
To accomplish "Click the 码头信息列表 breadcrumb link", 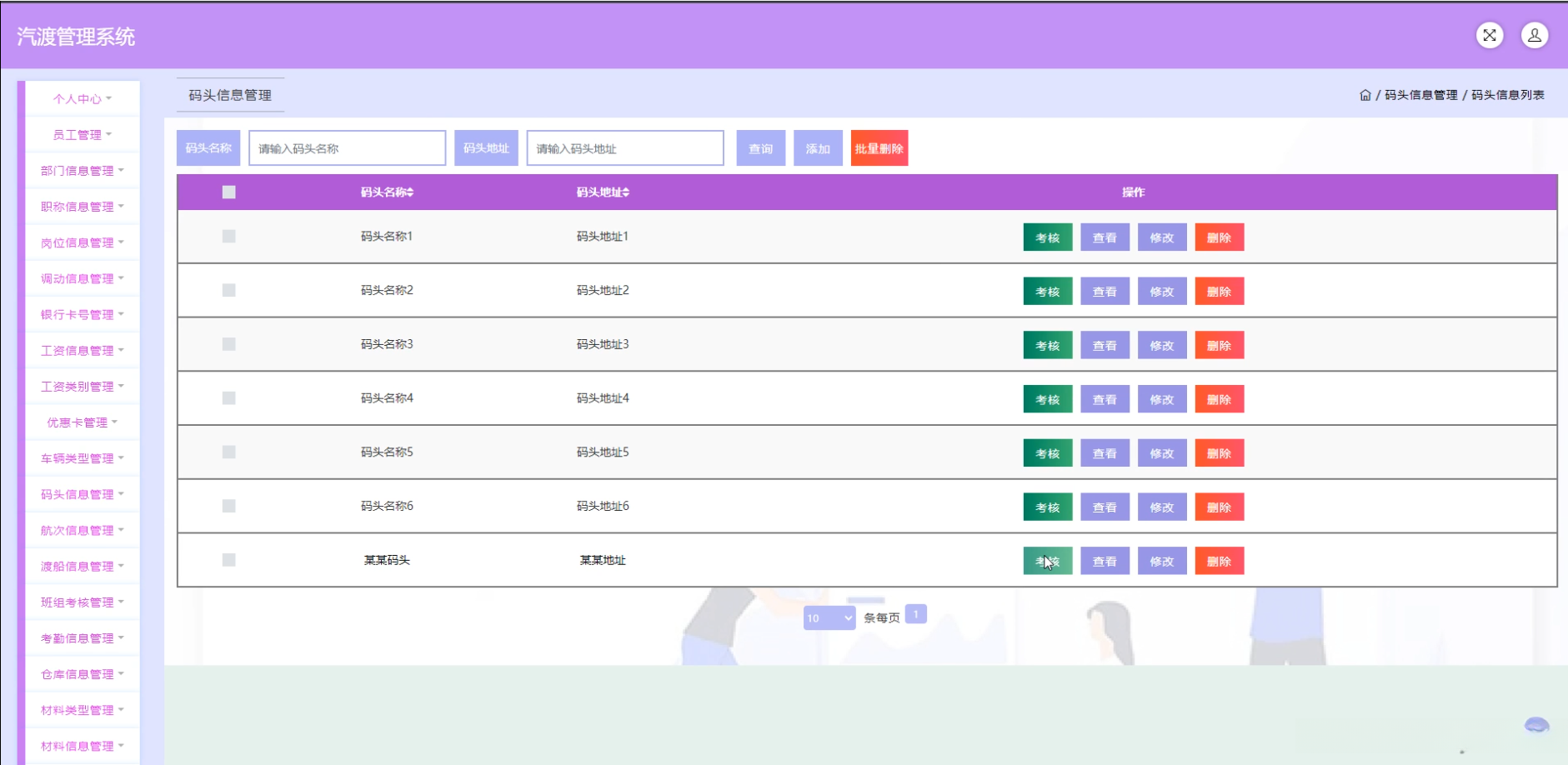I will [1508, 95].
